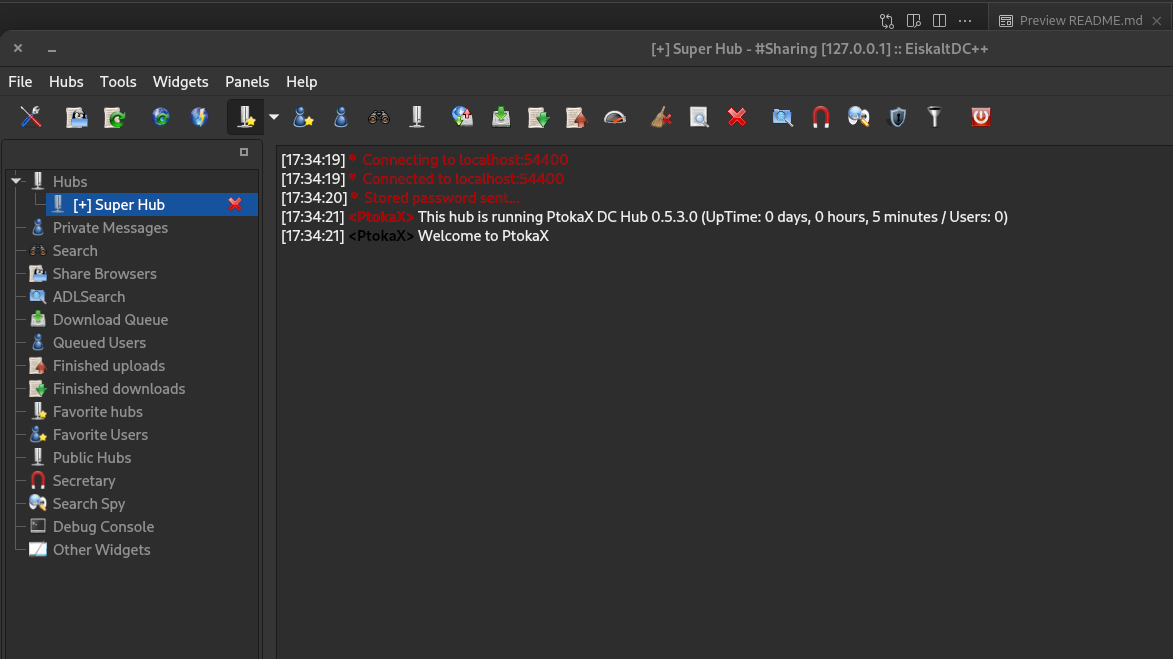Open Search Spy in sidebar tree
The height and width of the screenshot is (659, 1173).
[x=88, y=504]
